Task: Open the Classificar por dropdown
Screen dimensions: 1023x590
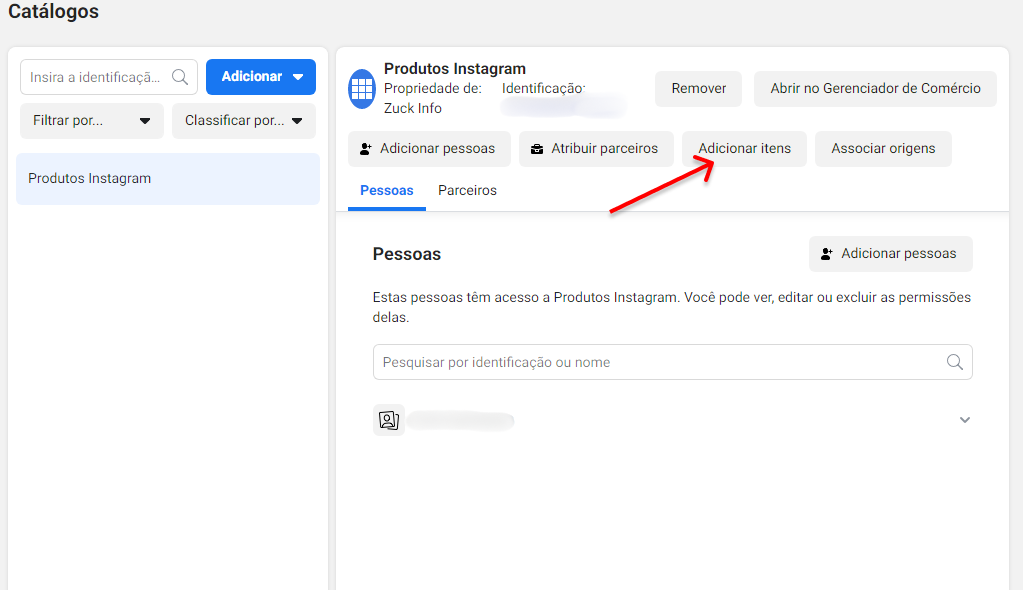Action: coord(243,121)
